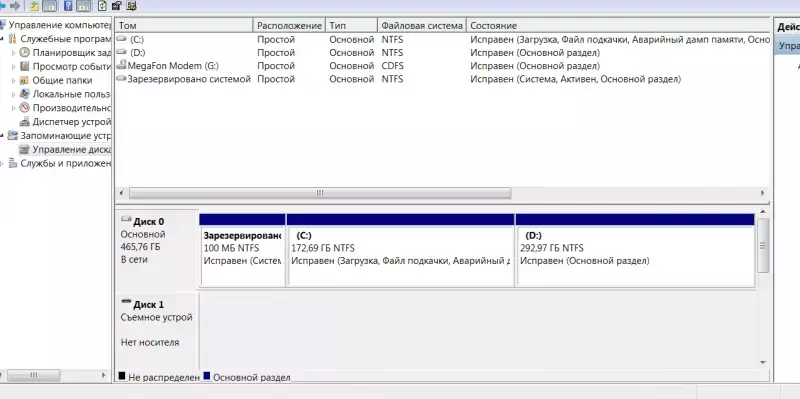Select the (C:) 172,69 ГБ partition block
Viewport: 800px width, 399px height.
(401, 250)
